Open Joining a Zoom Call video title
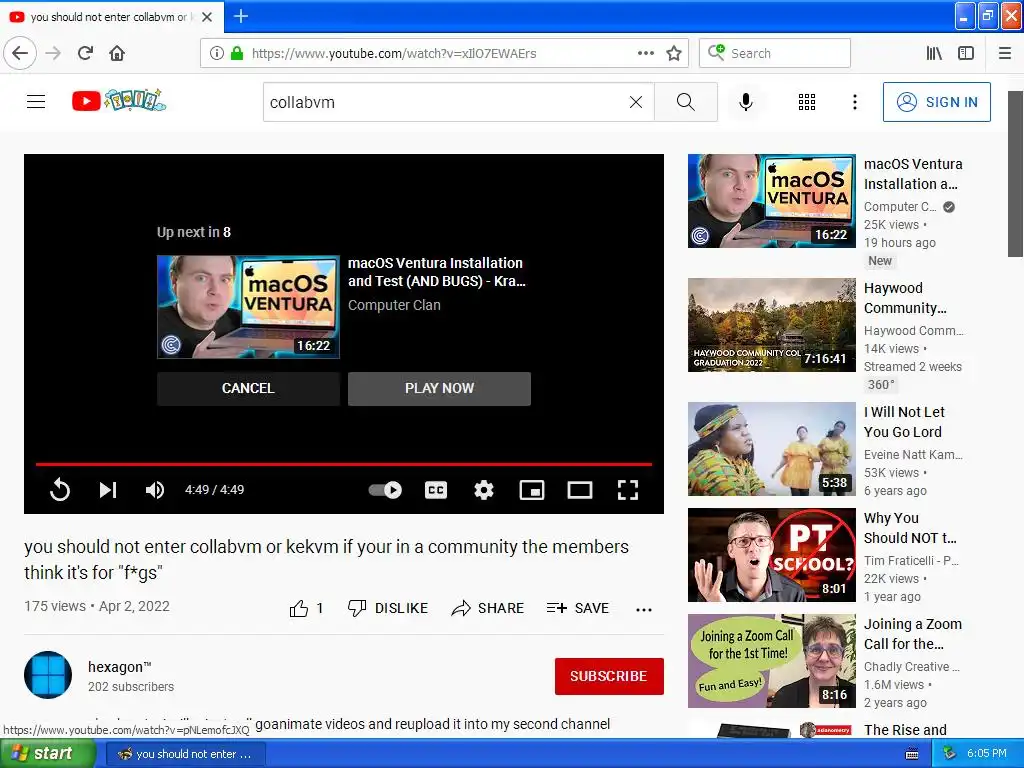The width and height of the screenshot is (1024, 768). (x=913, y=633)
